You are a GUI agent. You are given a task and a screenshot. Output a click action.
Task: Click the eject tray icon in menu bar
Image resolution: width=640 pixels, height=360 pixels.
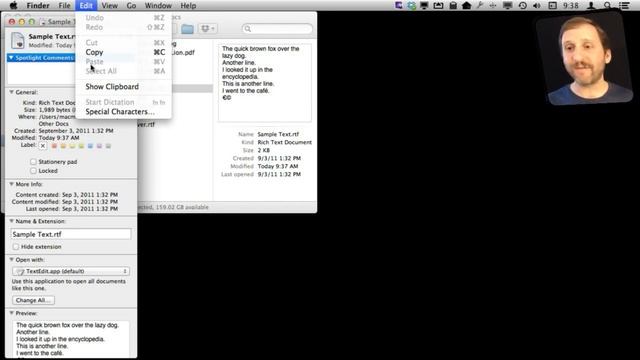point(438,5)
